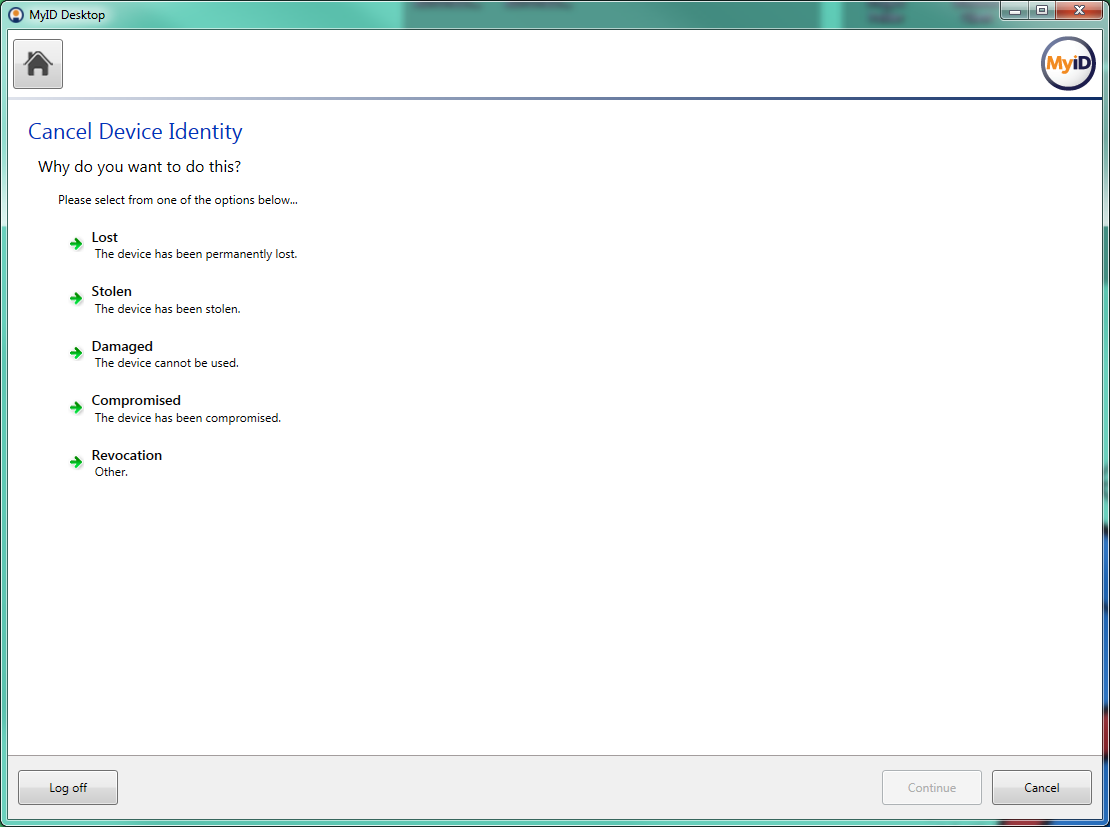Click the green arrow next to Compromised

(76, 407)
